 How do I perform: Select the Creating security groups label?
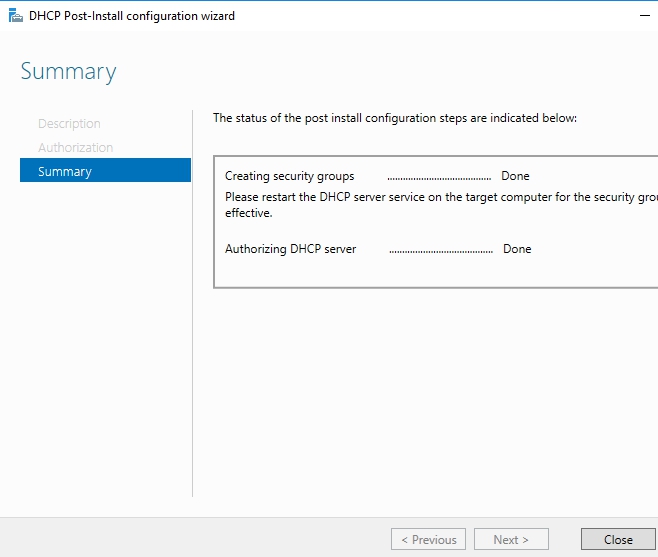coord(289,176)
